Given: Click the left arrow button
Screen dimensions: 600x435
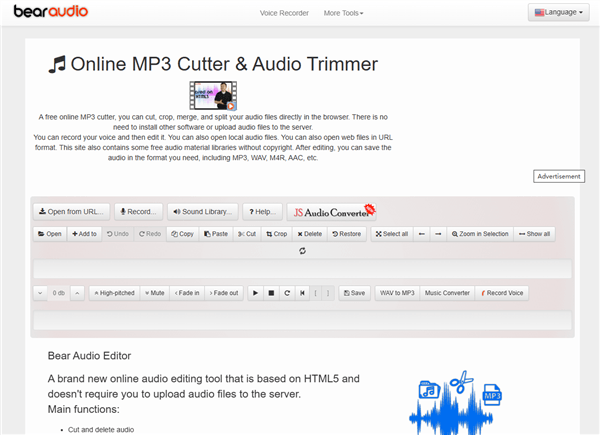Looking at the screenshot, I should pyautogui.click(x=422, y=234).
